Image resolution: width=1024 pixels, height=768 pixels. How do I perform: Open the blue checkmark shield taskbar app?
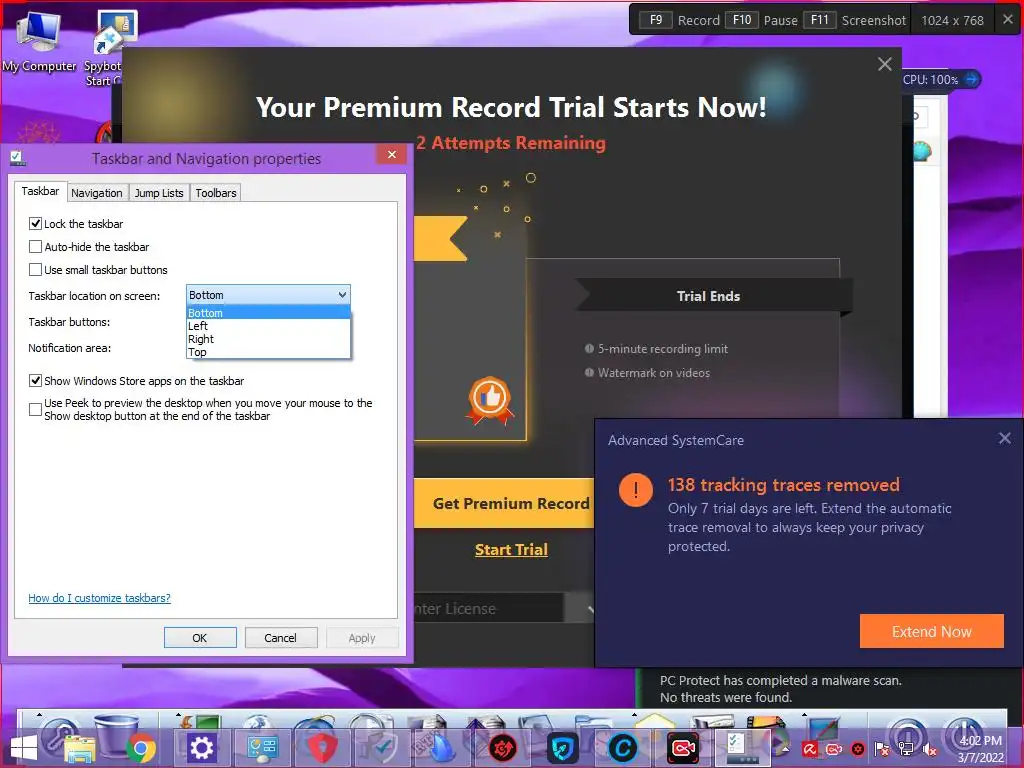[382, 748]
